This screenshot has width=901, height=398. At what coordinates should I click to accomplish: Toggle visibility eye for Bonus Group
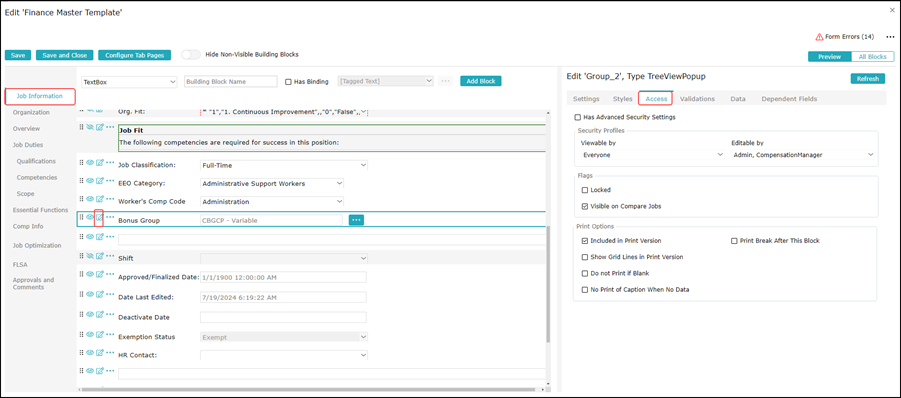pyautogui.click(x=90, y=218)
